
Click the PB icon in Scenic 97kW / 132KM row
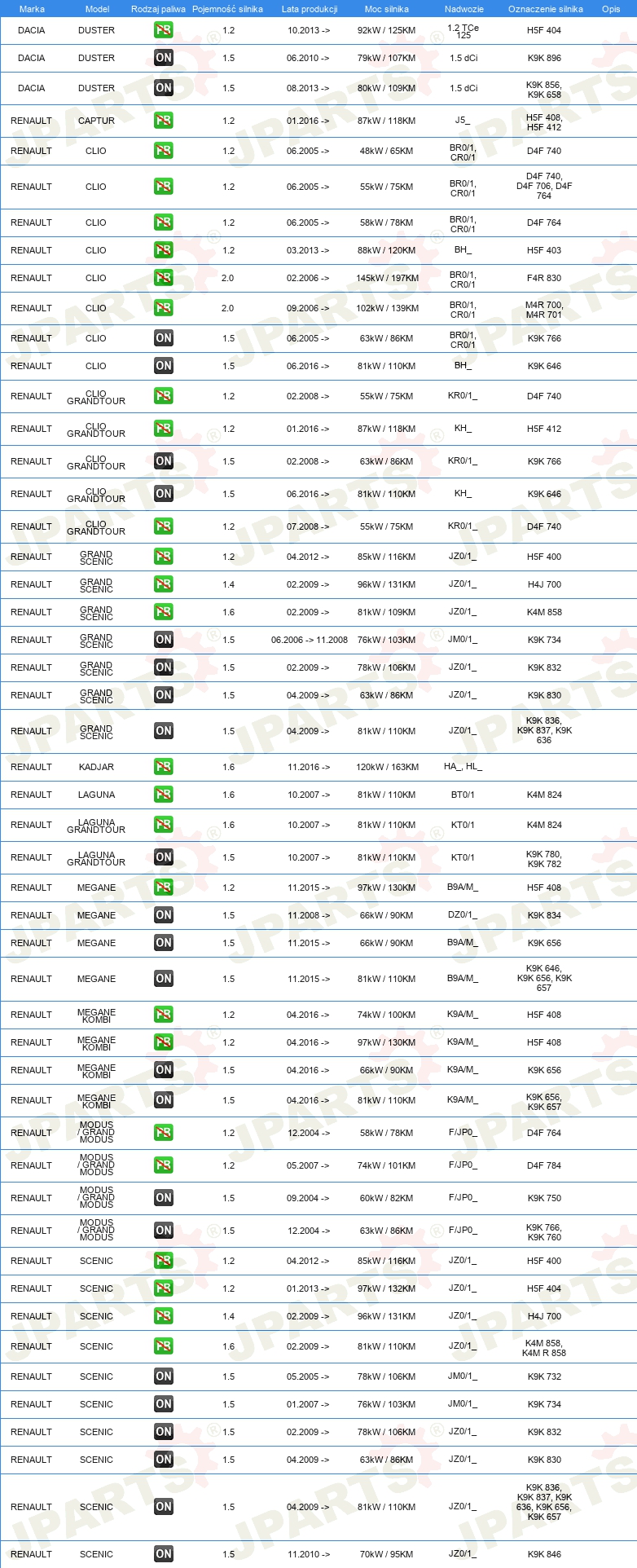point(164,1288)
